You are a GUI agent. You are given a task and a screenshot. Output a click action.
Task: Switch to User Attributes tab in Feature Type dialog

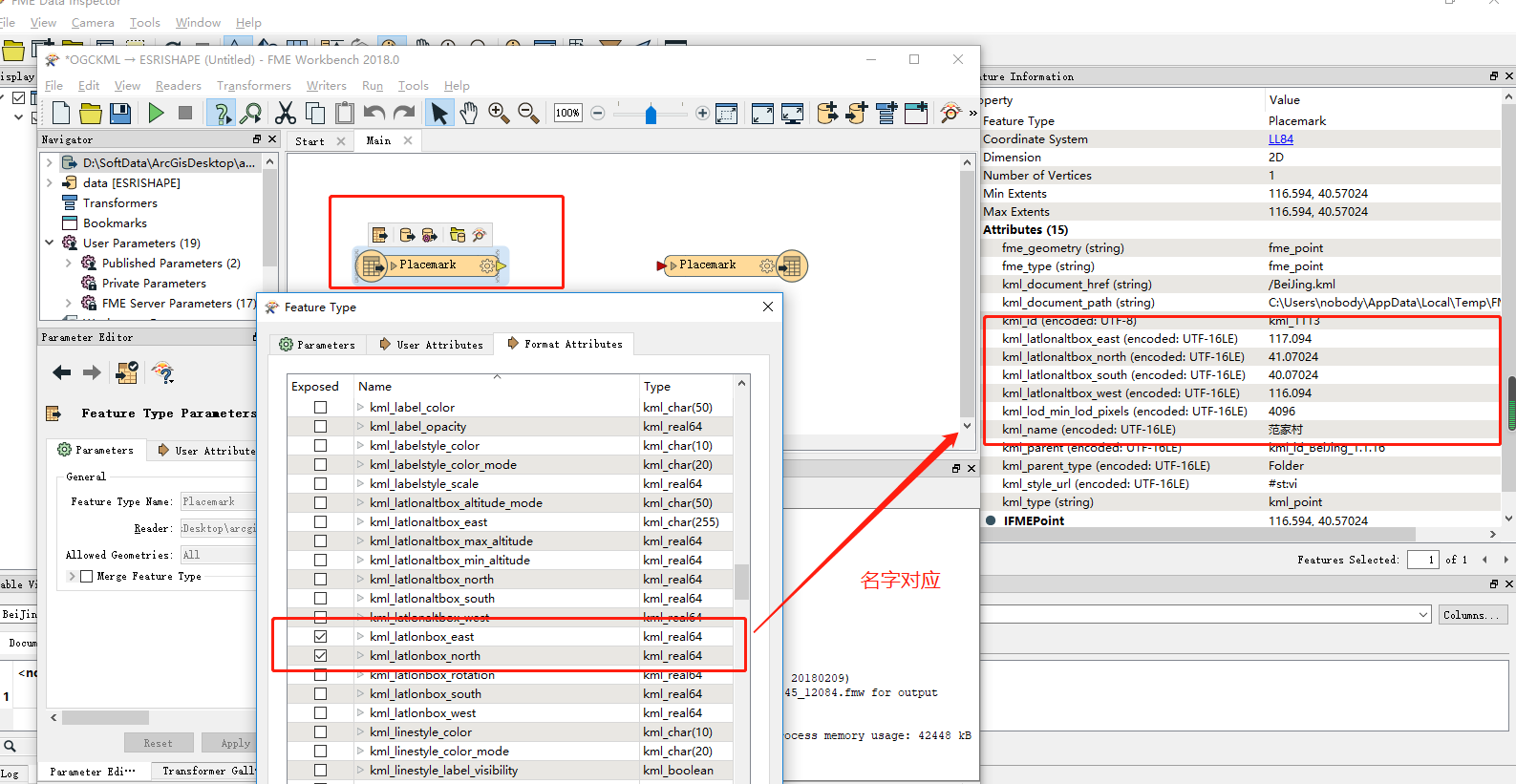pos(431,345)
